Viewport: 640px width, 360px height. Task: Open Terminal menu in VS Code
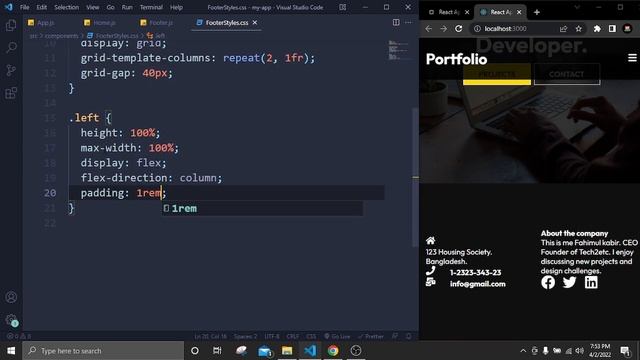pos(151,7)
